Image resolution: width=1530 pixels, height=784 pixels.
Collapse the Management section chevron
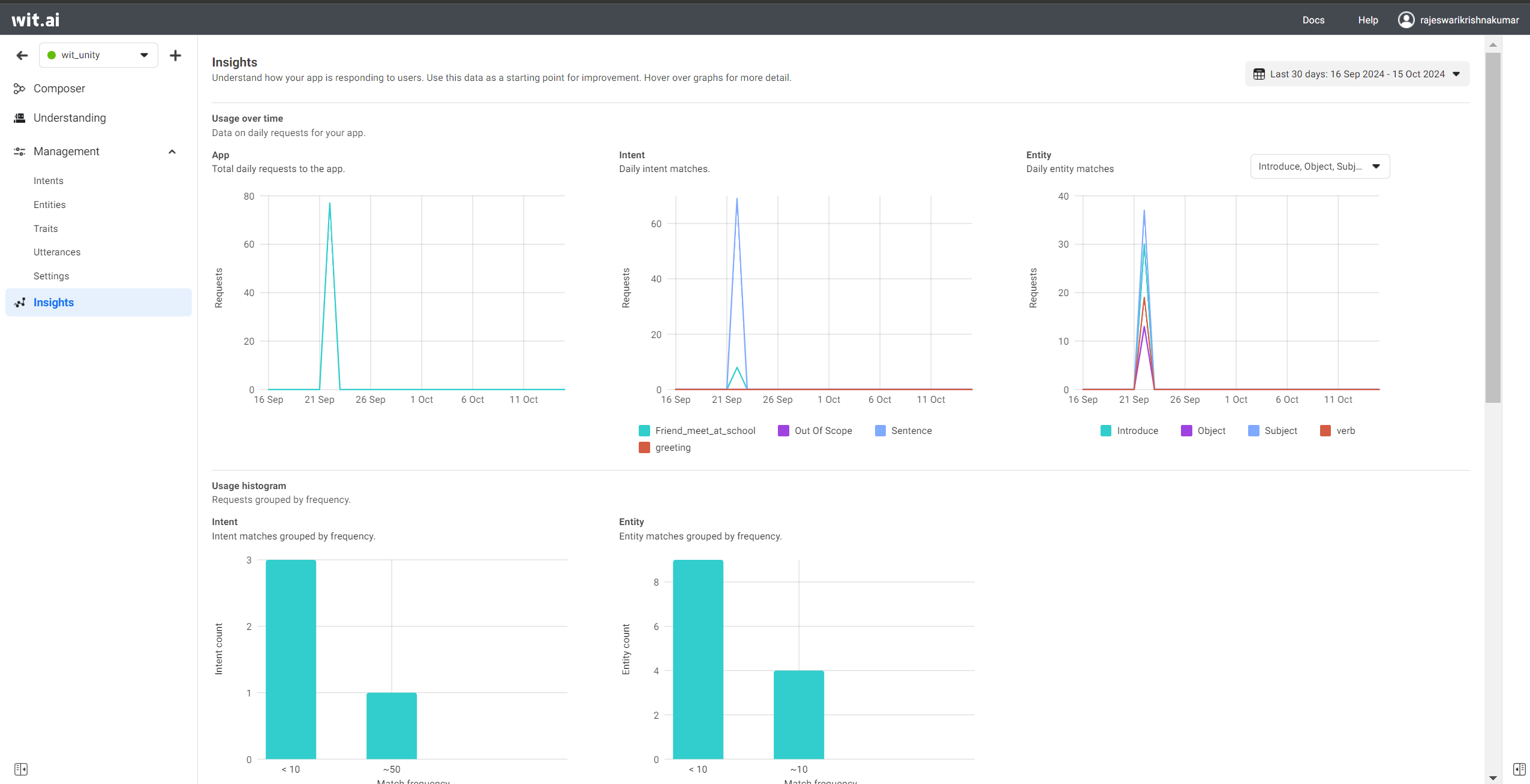pyautogui.click(x=172, y=152)
